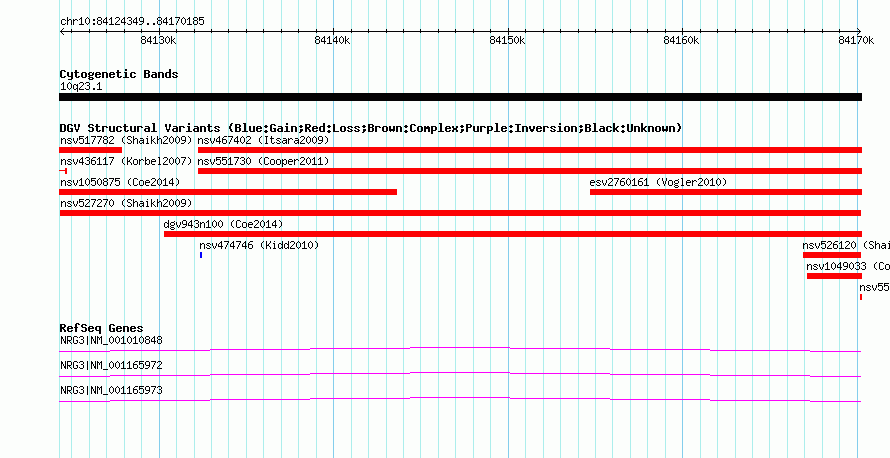
Task: Click the 84140k ruler tick label
Action: coord(333,40)
